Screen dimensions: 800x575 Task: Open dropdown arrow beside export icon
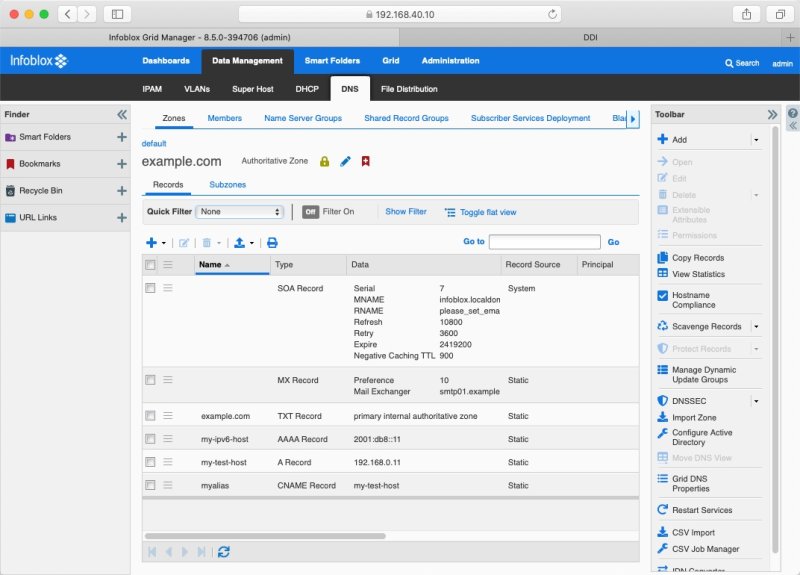coord(252,243)
